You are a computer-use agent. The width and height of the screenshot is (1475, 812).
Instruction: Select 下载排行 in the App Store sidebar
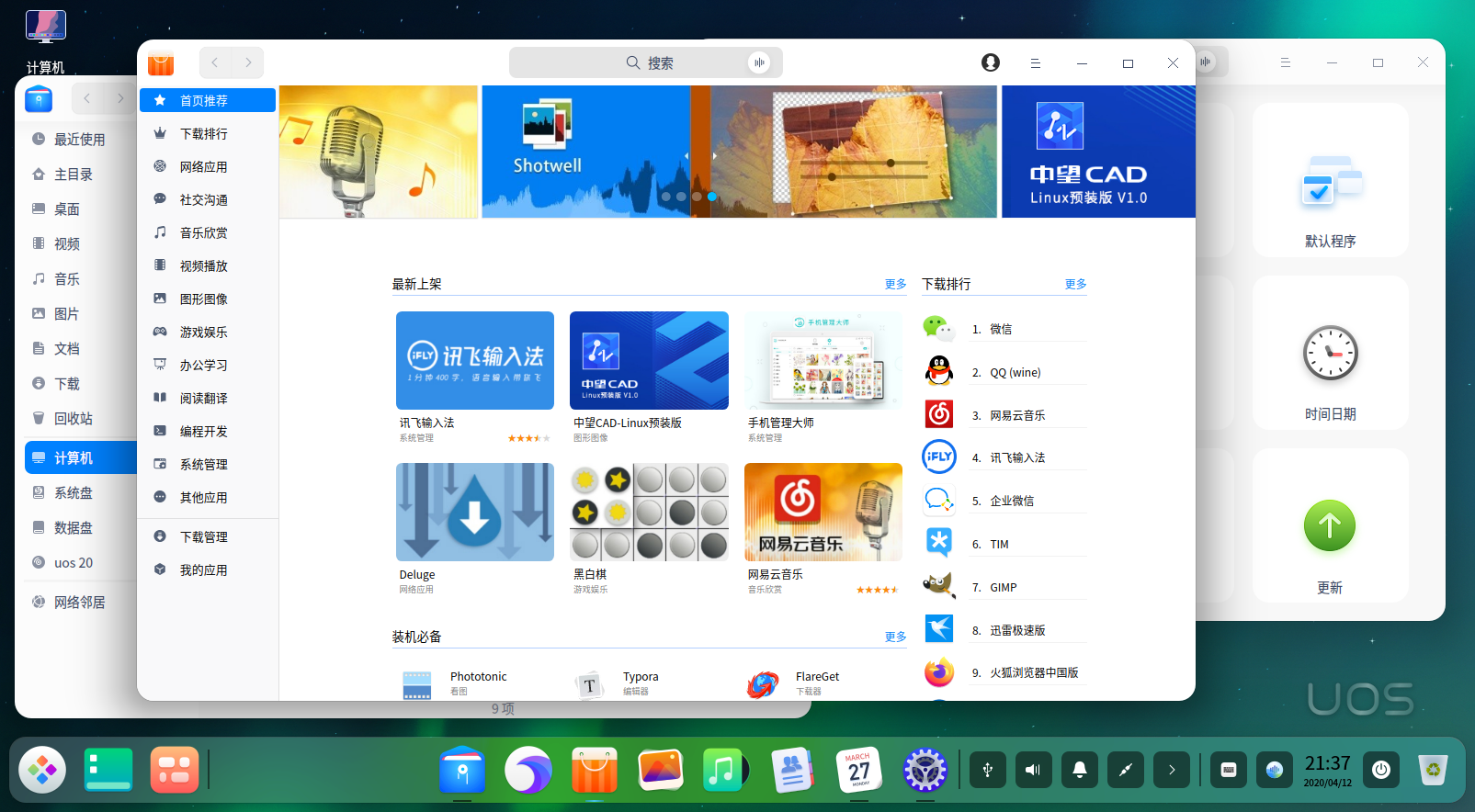coord(208,133)
